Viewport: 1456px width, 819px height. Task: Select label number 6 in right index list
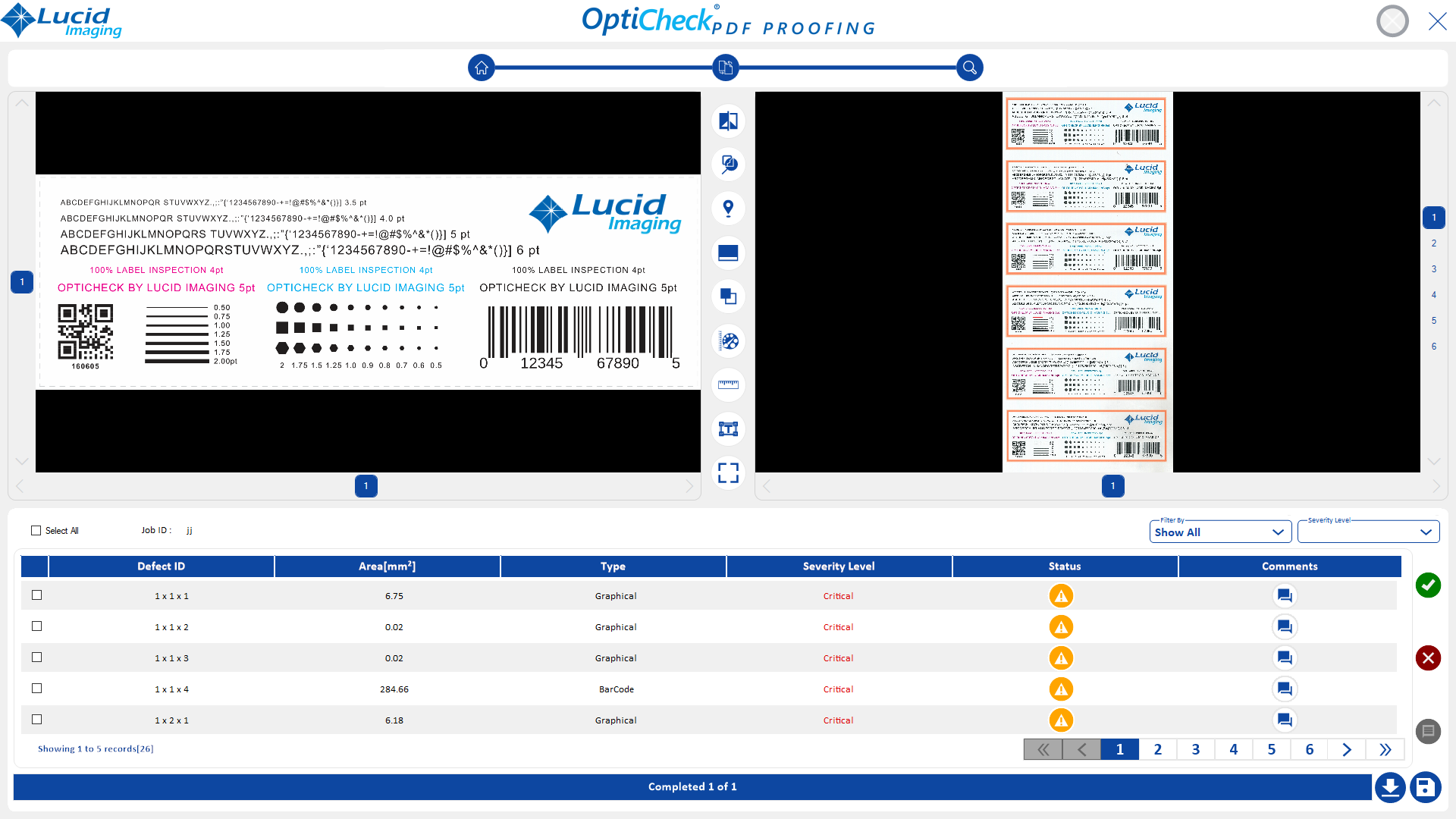point(1433,347)
